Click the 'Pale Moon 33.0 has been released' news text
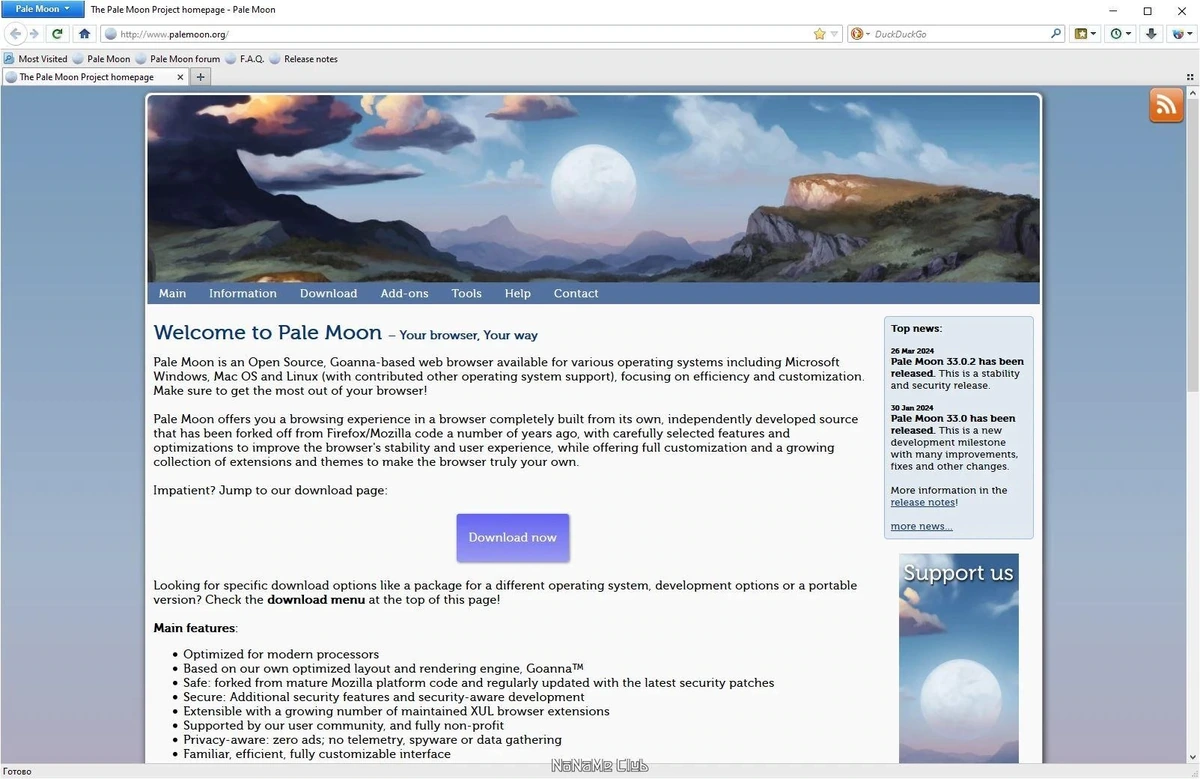The height and width of the screenshot is (779, 1200). (x=953, y=424)
